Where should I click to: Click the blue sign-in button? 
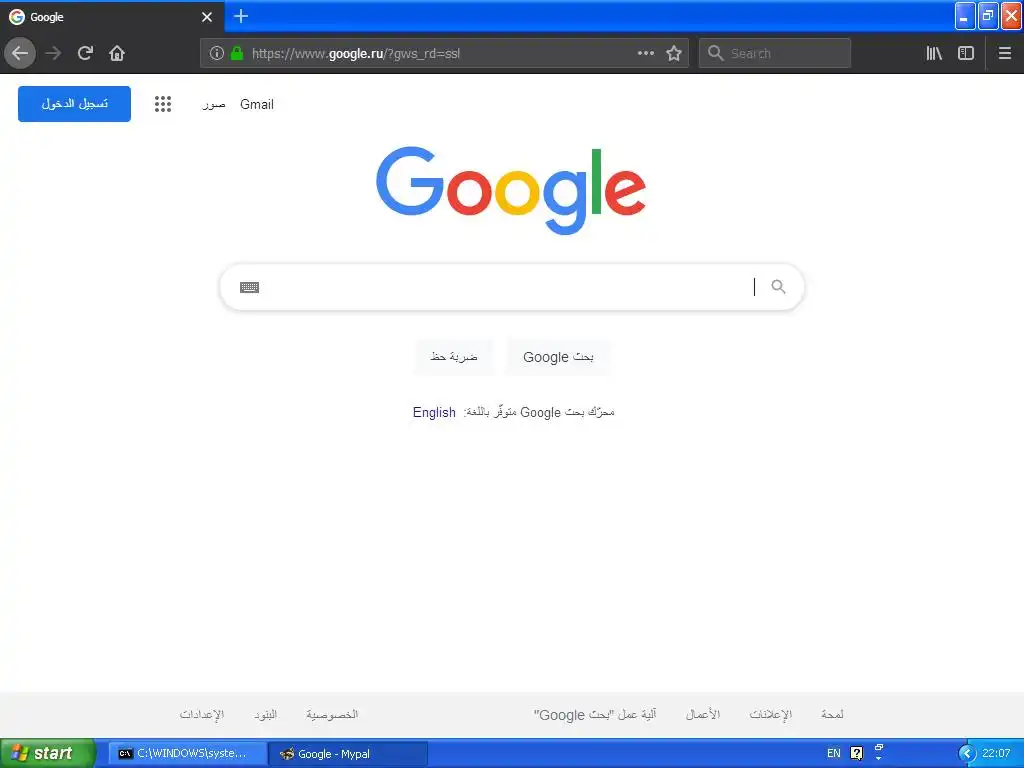point(74,104)
